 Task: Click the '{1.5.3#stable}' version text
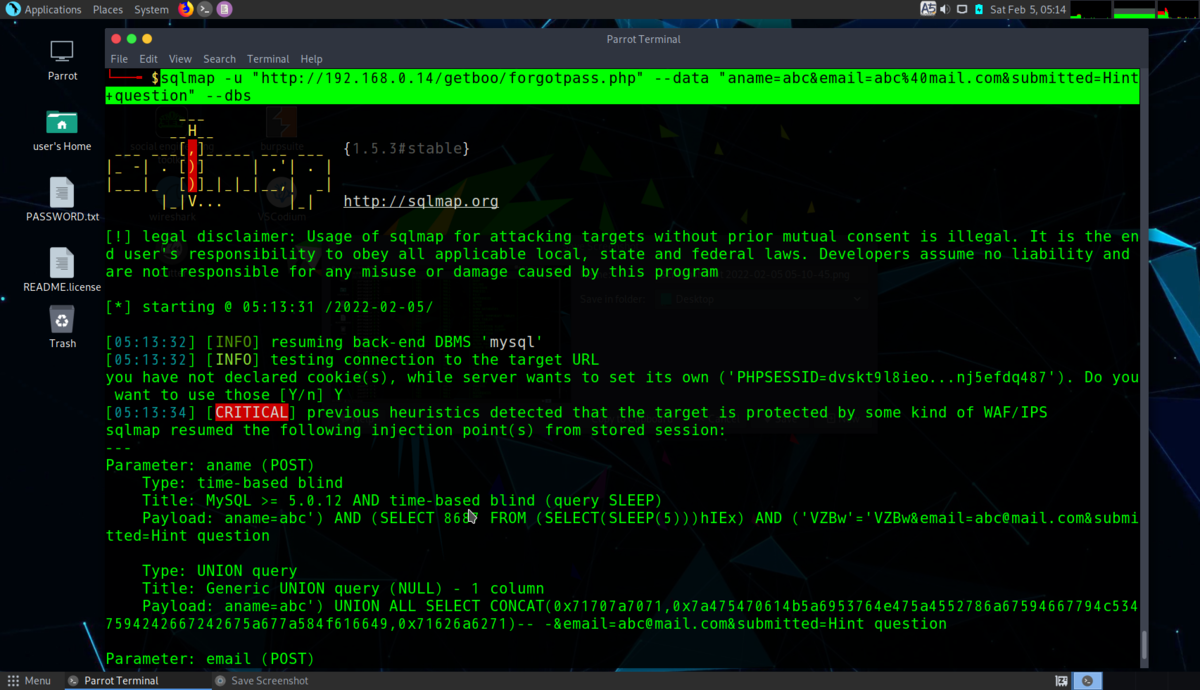(x=407, y=148)
